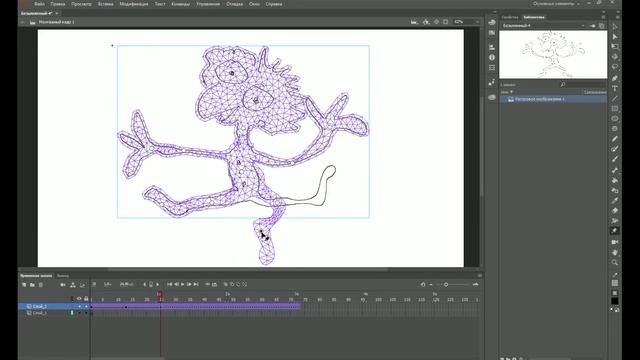Step back one frame

[176, 284]
